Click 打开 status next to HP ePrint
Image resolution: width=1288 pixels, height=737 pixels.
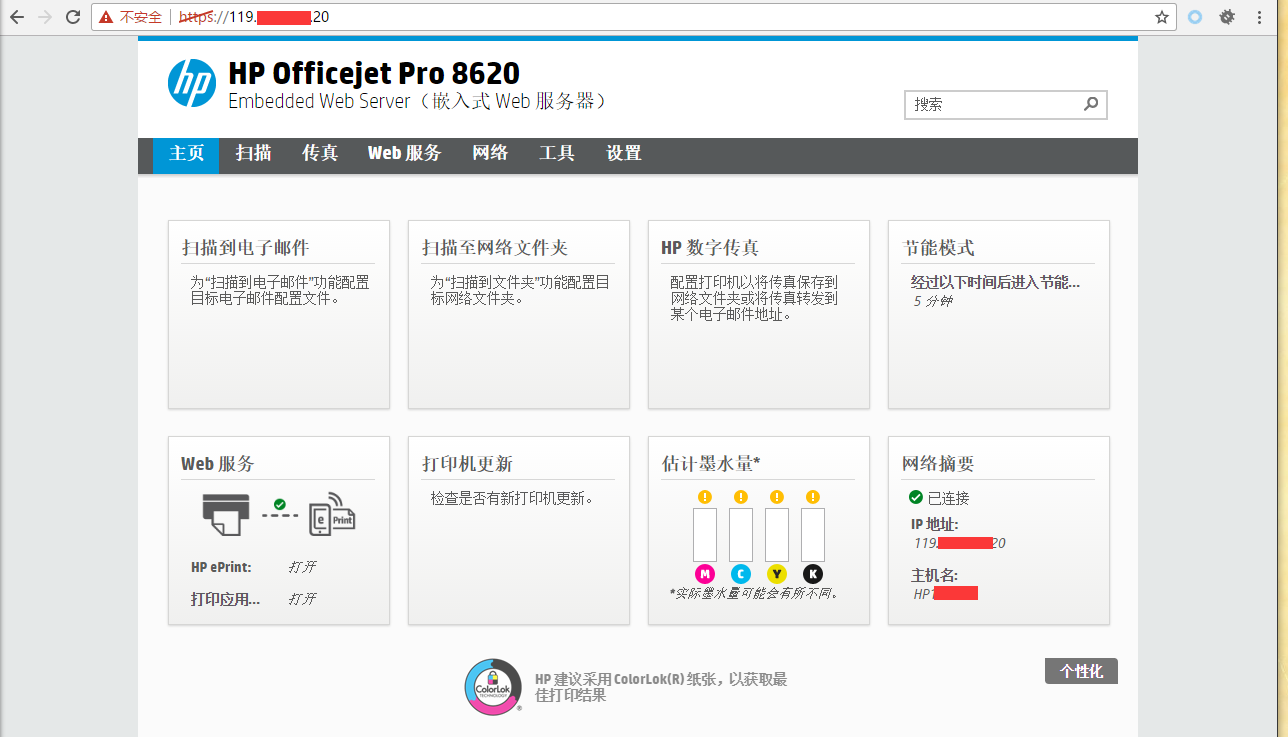pos(302,567)
